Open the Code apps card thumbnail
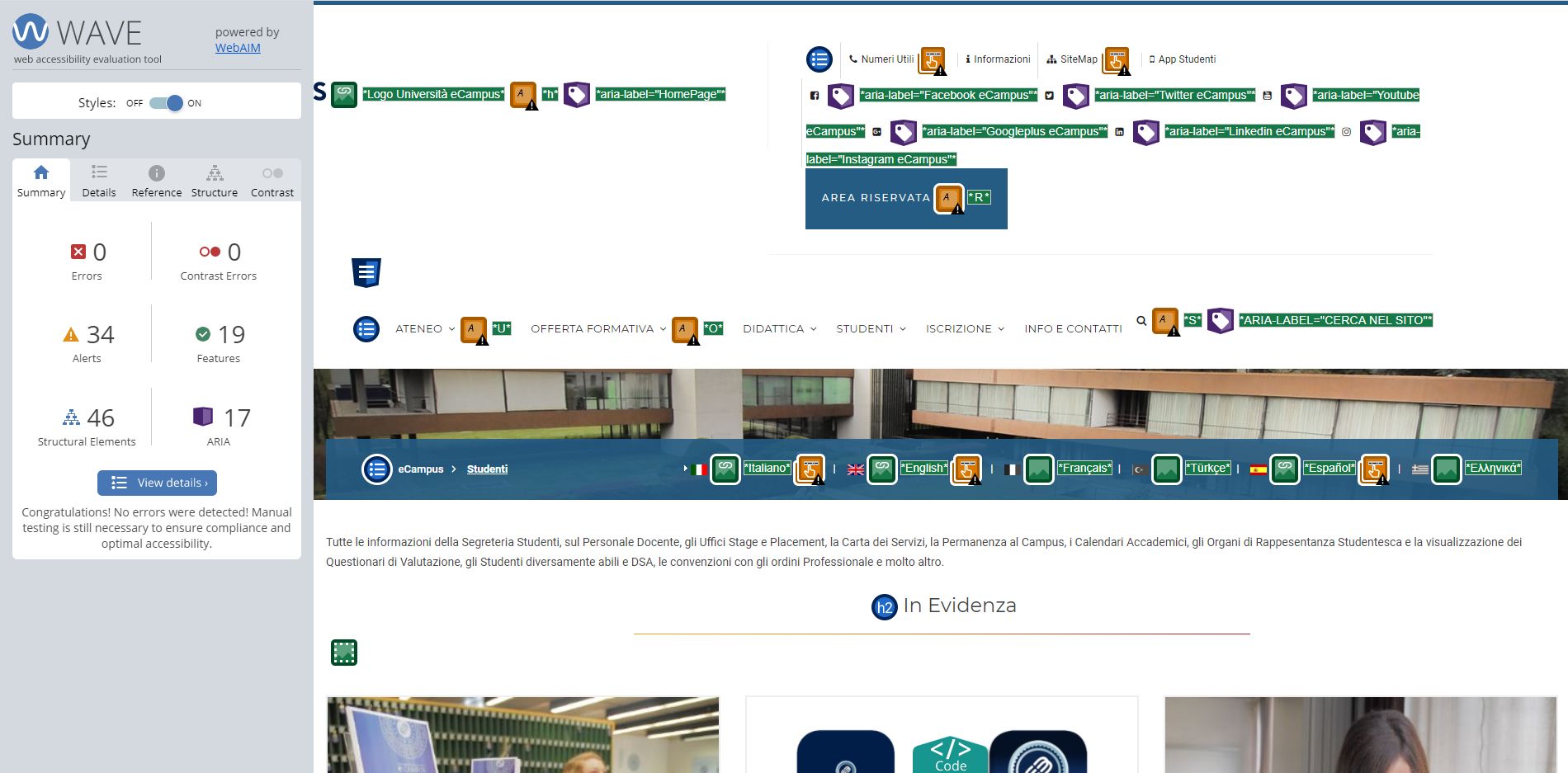The height and width of the screenshot is (773, 1568). [x=942, y=734]
